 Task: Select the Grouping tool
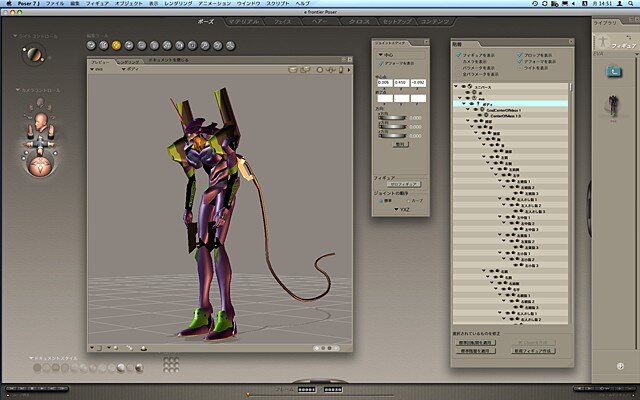tap(192, 45)
